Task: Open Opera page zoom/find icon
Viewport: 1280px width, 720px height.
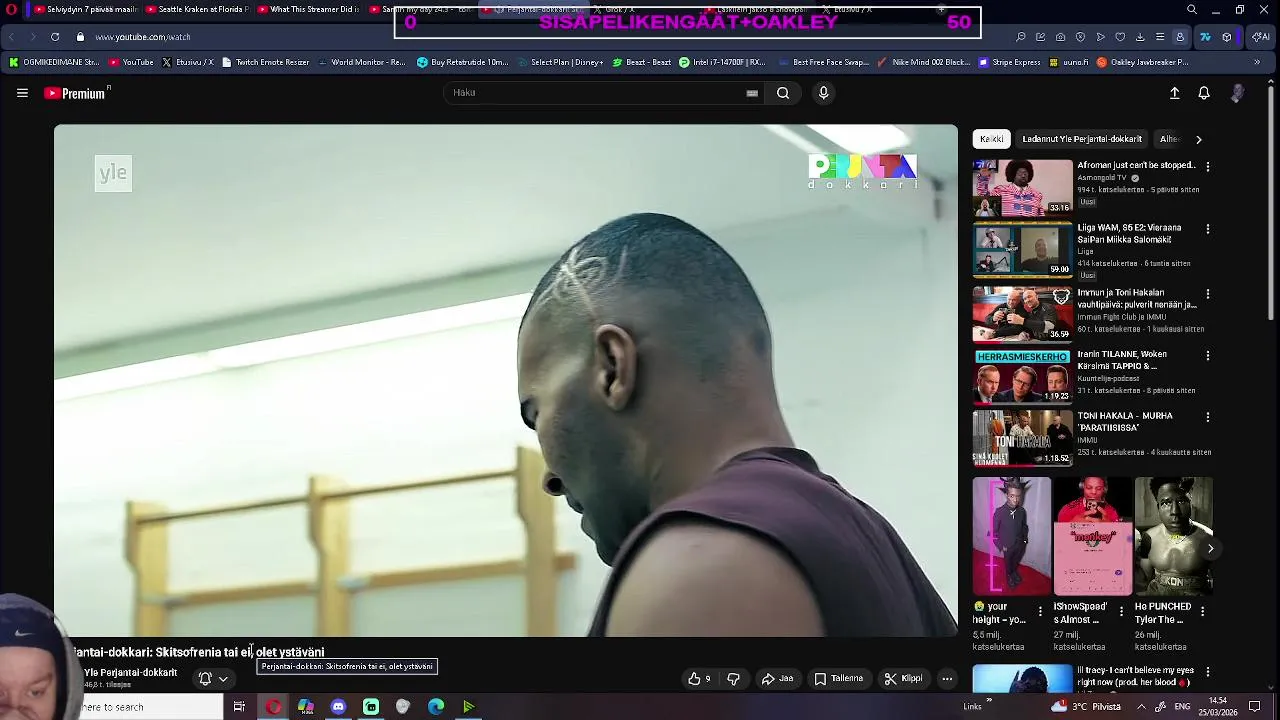Action: point(1021,37)
